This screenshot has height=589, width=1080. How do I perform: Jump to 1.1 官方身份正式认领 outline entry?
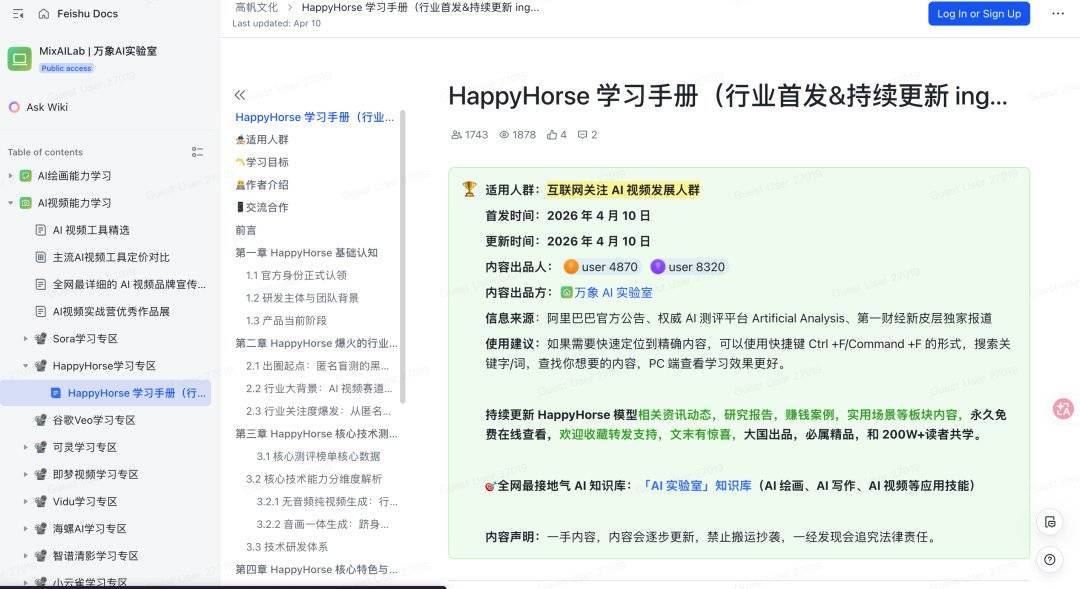pos(296,276)
